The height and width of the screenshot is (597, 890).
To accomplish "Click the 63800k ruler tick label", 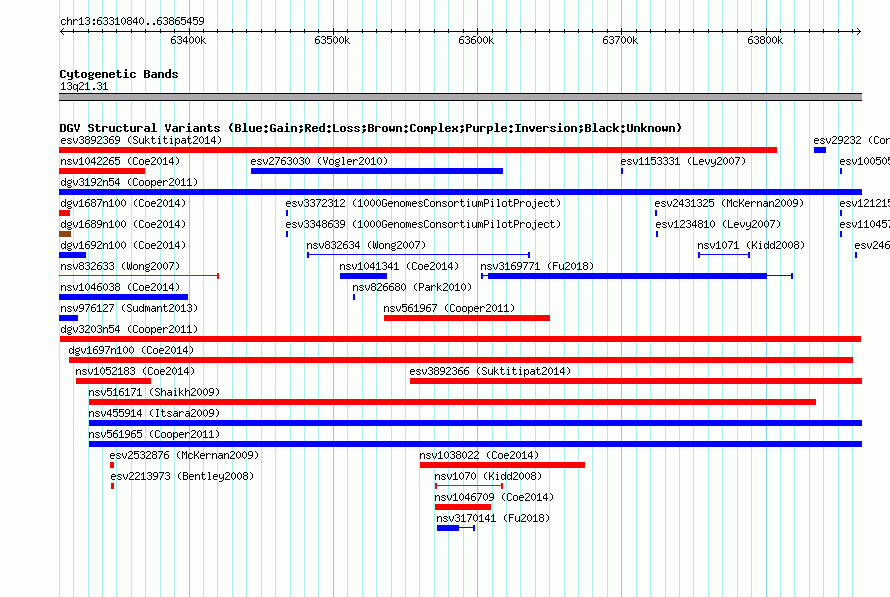I will point(765,40).
